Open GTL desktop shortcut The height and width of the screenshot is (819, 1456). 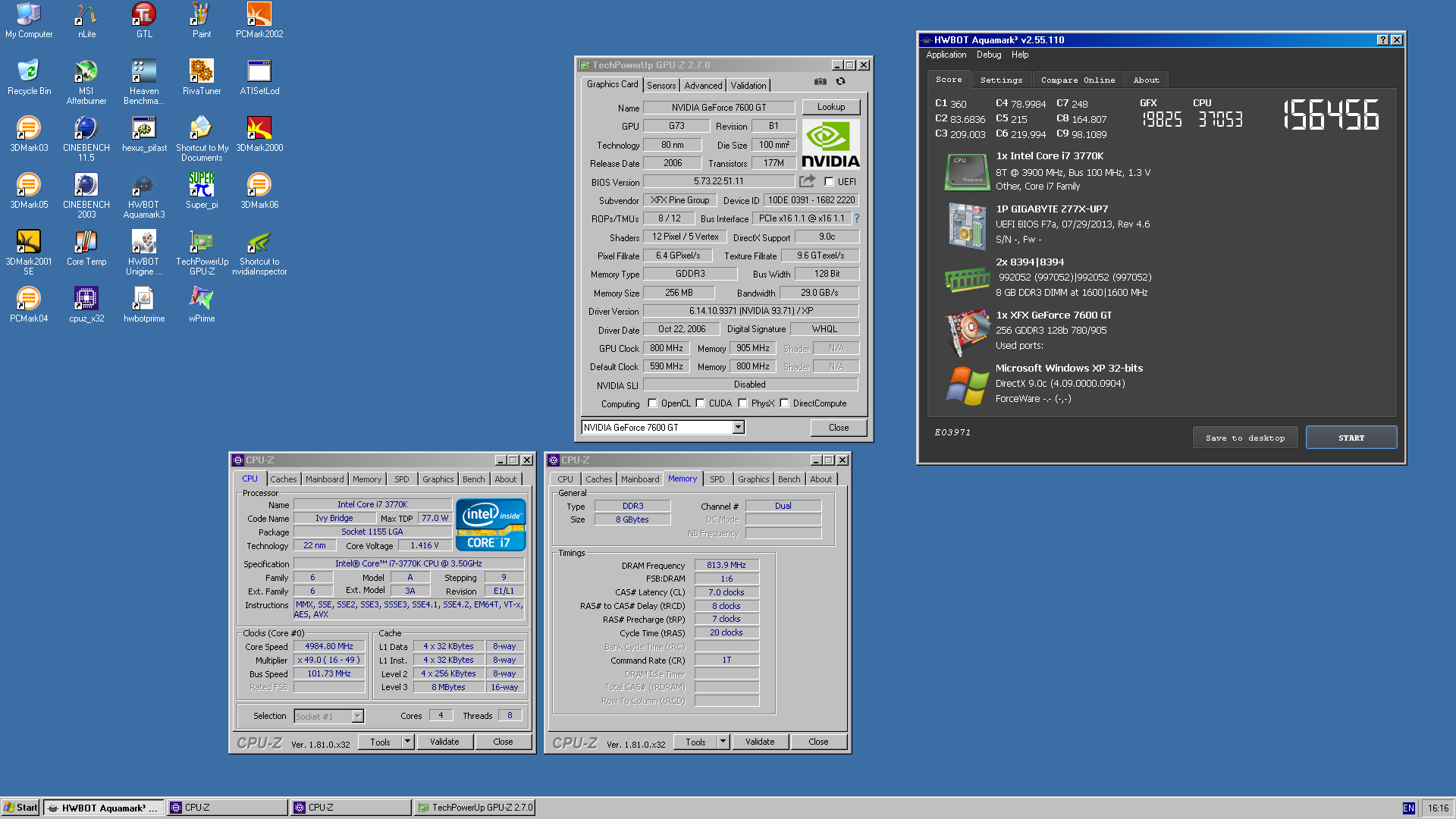click(x=144, y=20)
